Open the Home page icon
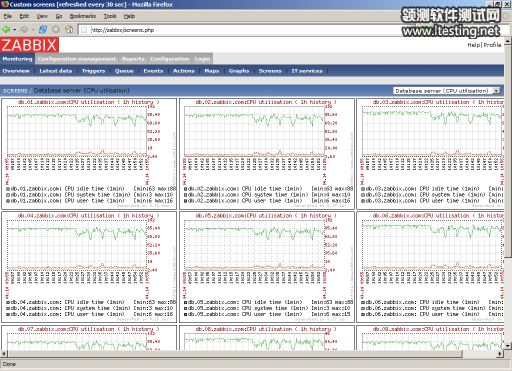Viewport: 512px width, 371px height. 69,30
